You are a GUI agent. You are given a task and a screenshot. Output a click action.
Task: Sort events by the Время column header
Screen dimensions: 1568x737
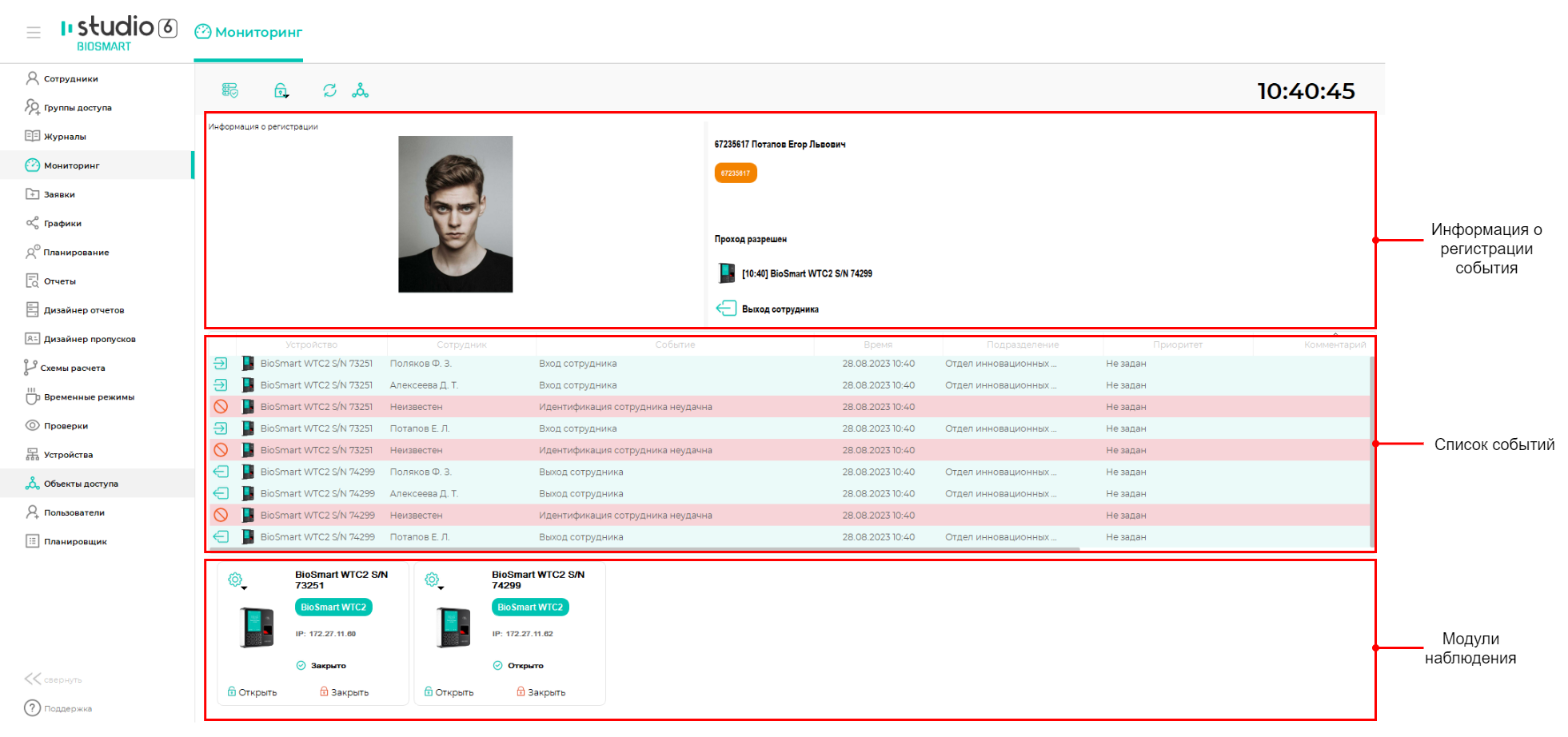[878, 345]
